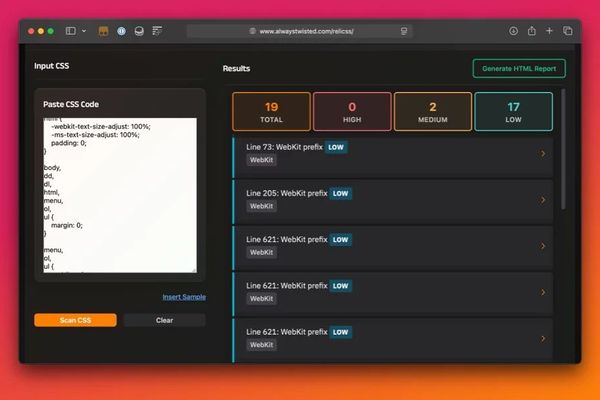Open a new tab with the plus icon

[549, 31]
